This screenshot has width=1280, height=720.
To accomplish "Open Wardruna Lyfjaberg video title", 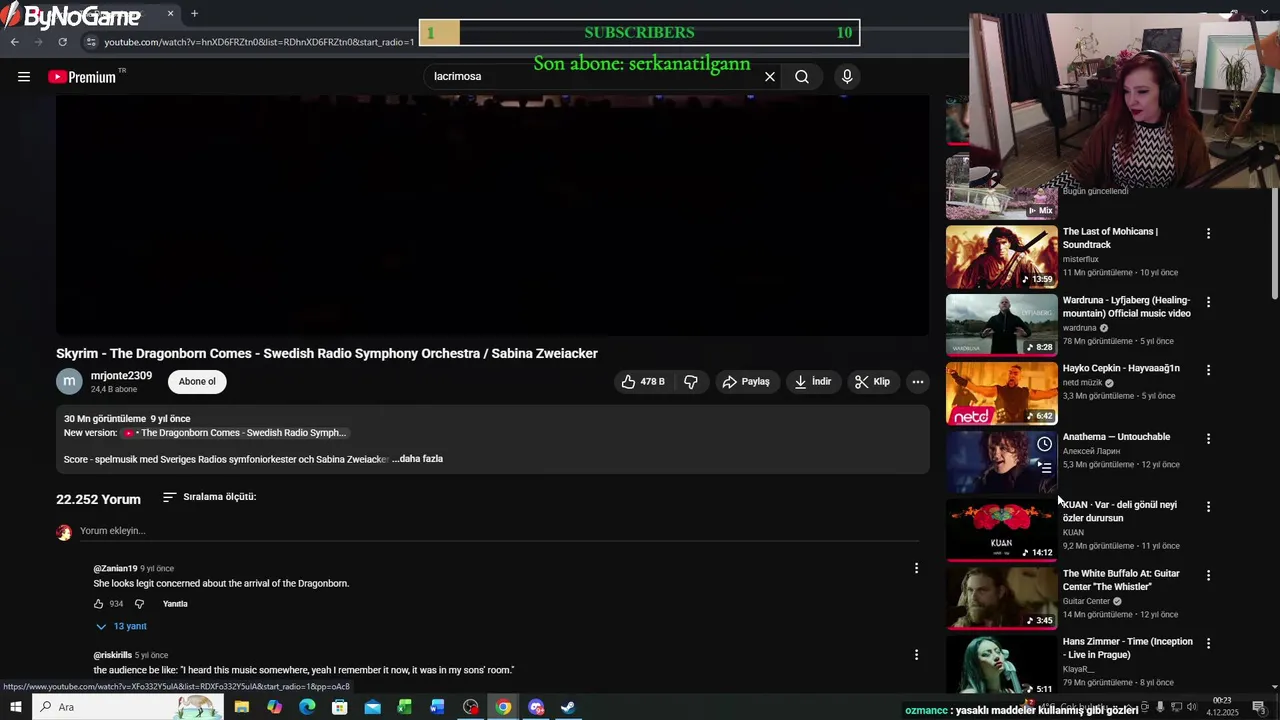I will coord(1127,306).
